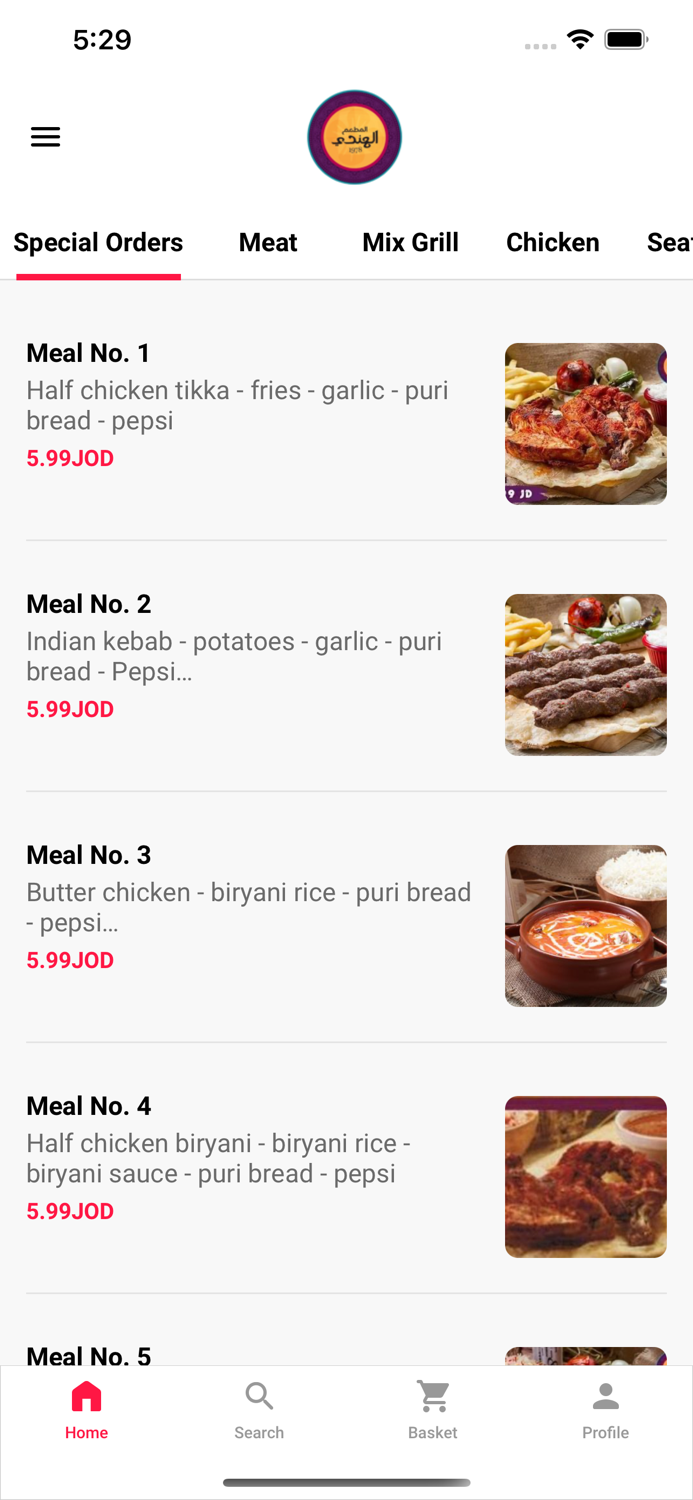Screen dimensions: 693x1500
Task: Open the hamburger menu
Action: (x=45, y=137)
